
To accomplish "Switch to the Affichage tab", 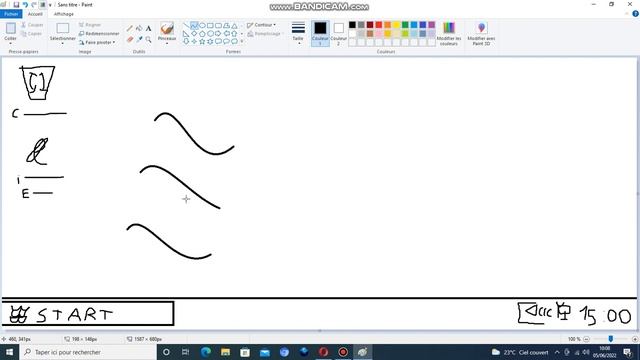I will [x=64, y=14].
